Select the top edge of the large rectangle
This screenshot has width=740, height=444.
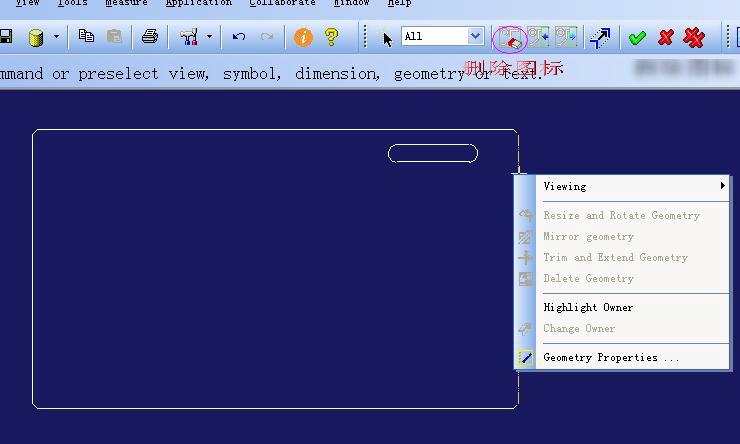click(275, 129)
